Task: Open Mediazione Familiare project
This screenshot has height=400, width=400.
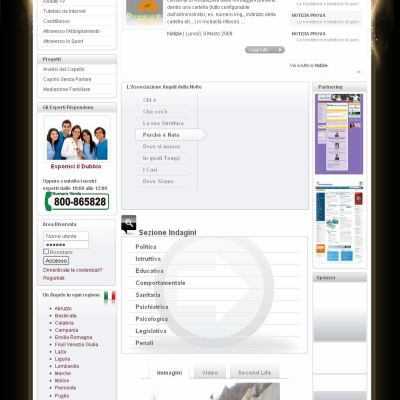Action: click(x=66, y=89)
